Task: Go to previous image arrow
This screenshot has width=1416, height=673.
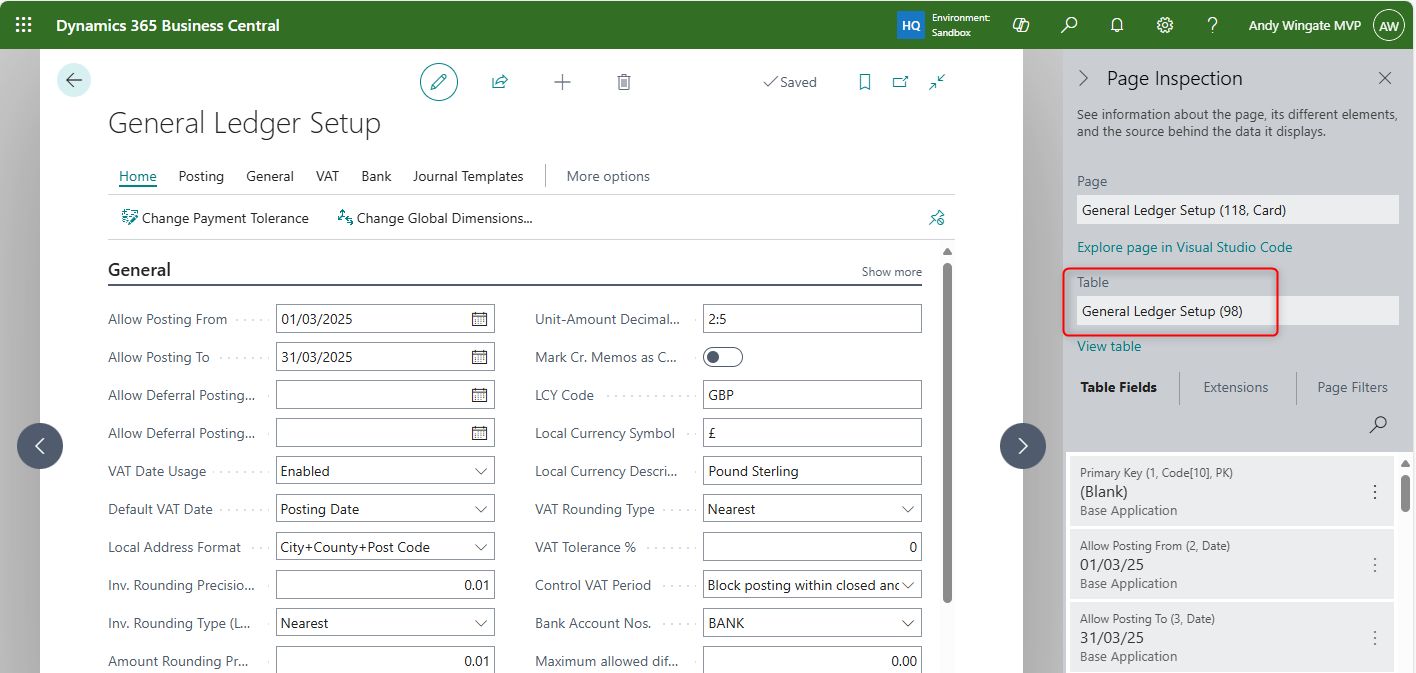Action: pyautogui.click(x=40, y=446)
